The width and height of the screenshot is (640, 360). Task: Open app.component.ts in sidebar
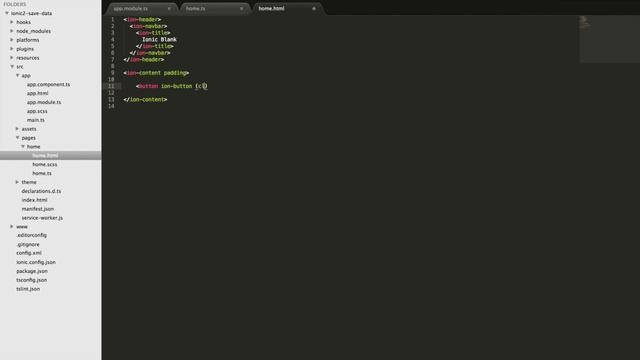(48, 84)
